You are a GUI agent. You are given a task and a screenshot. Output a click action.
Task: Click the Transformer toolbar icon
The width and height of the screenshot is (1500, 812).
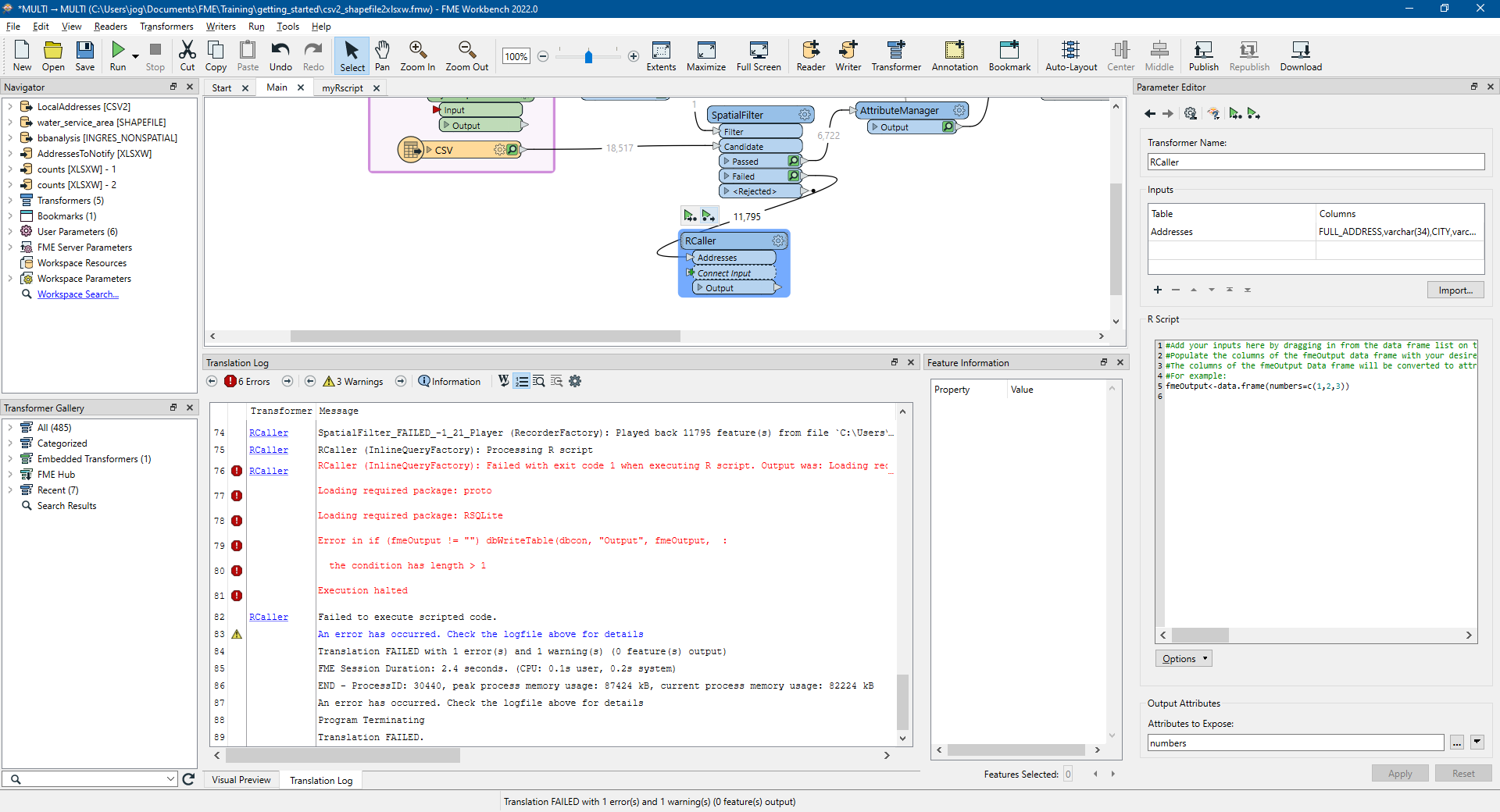(896, 56)
